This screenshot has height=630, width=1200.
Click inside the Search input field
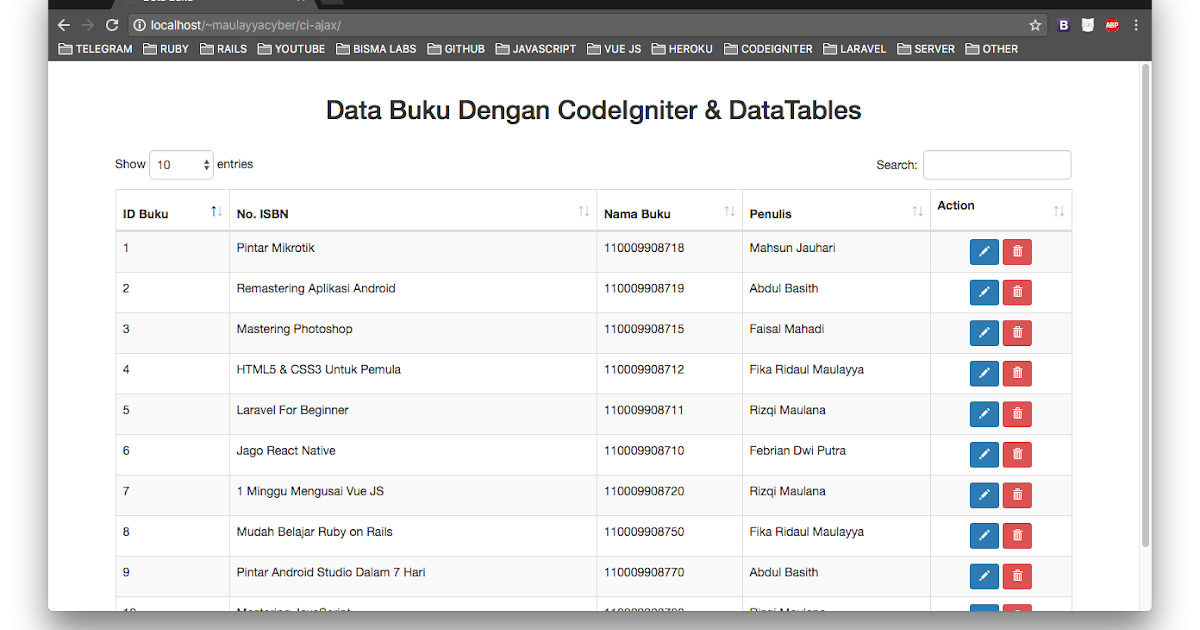click(997, 164)
